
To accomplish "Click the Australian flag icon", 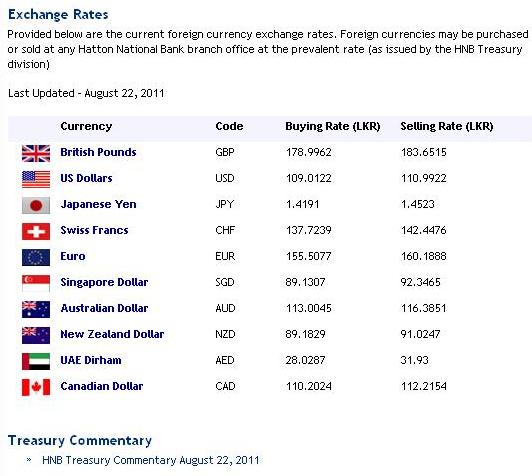I will 36,309.
